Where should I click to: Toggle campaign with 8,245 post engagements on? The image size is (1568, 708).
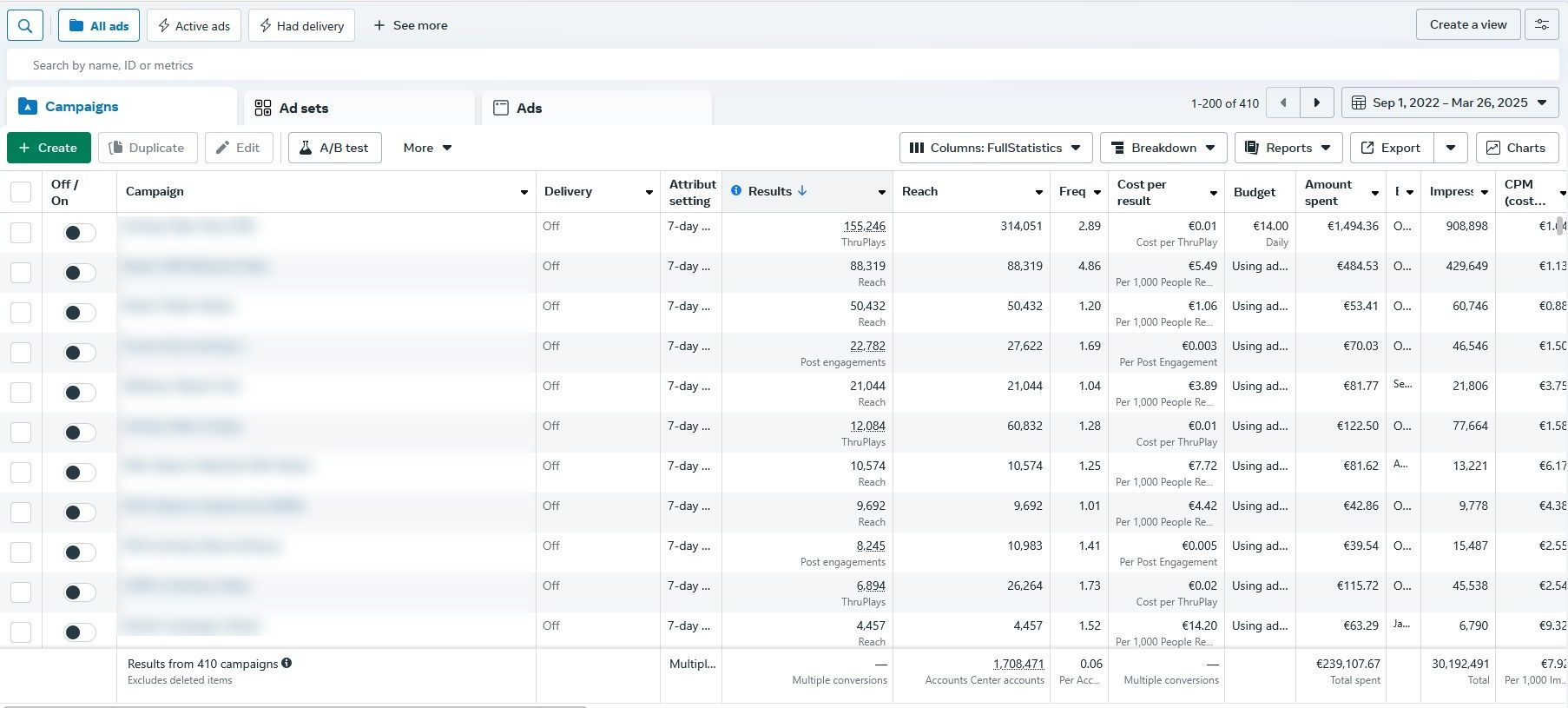(80, 553)
